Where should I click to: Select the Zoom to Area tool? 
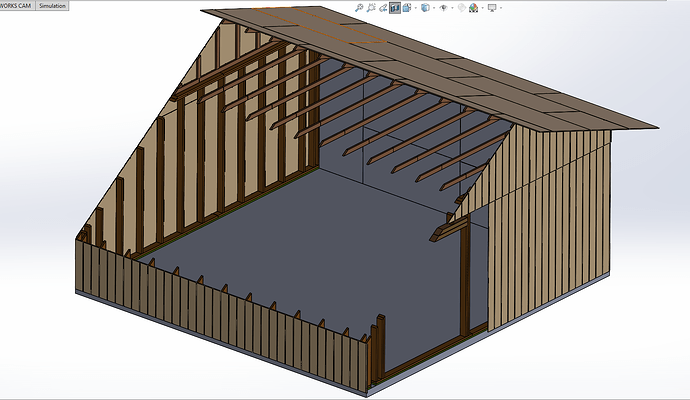(371, 7)
